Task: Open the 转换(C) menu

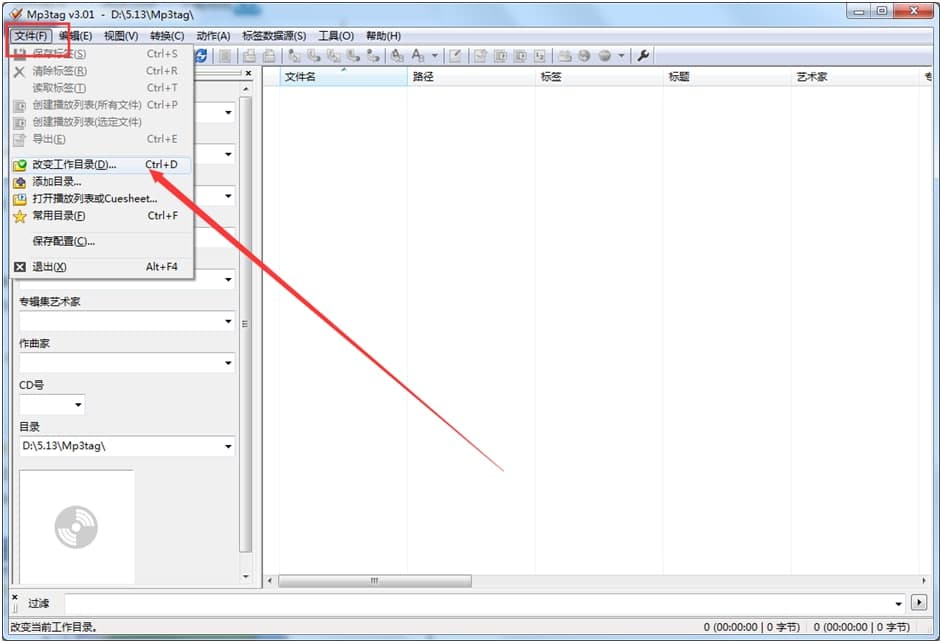Action: (167, 36)
